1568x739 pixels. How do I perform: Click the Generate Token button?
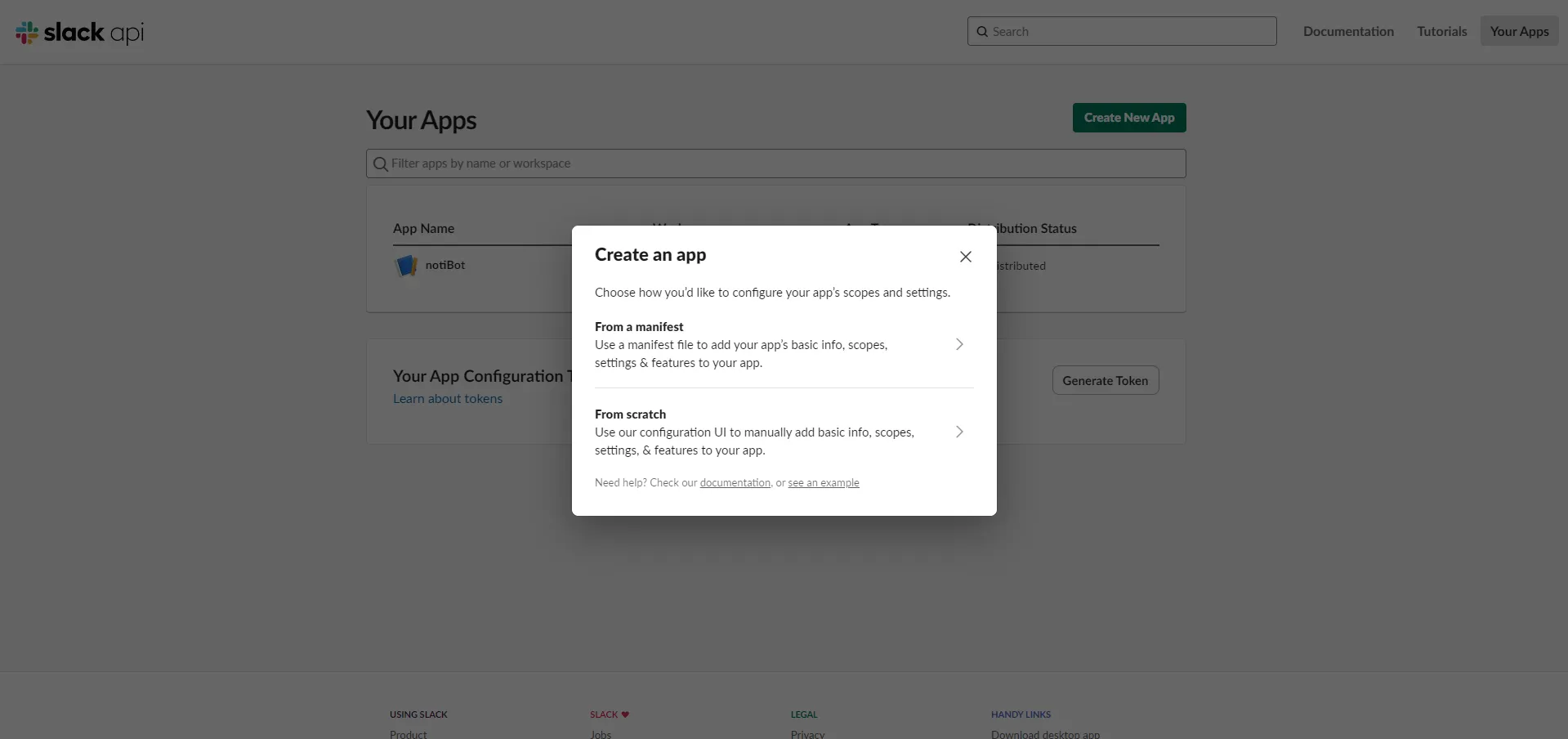point(1106,380)
